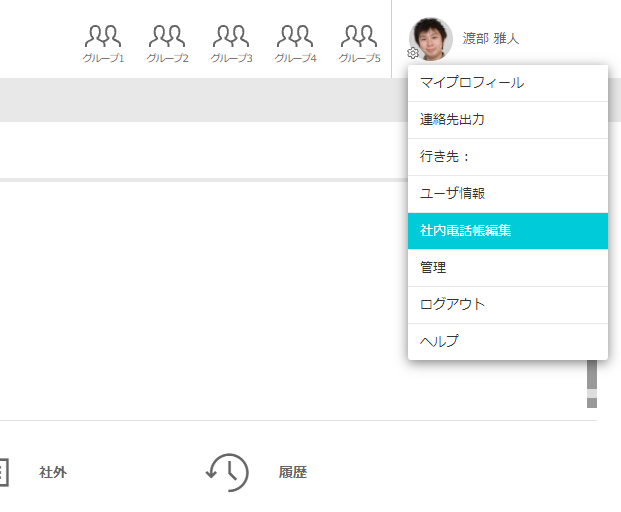
Task: Click the small gear icon by avatar
Action: point(413,54)
